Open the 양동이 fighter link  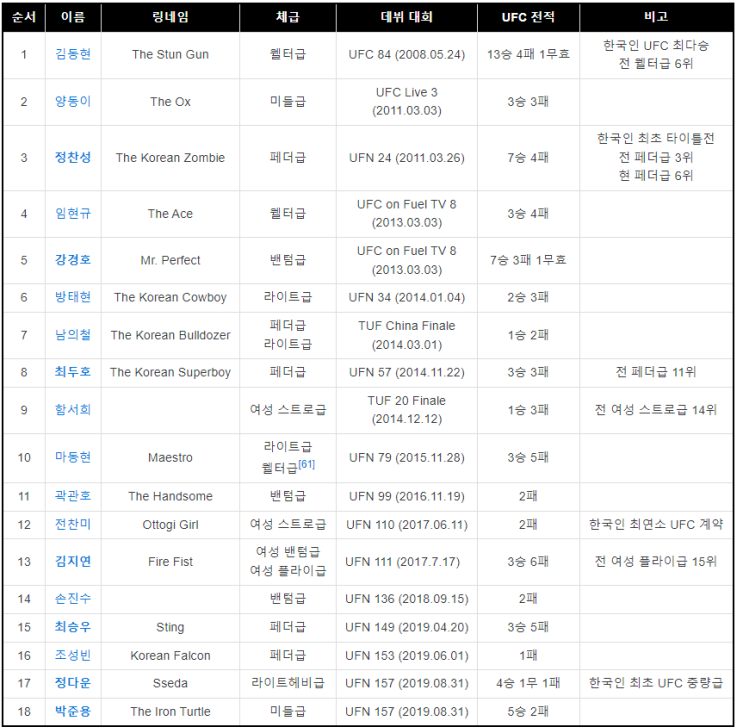(73, 101)
